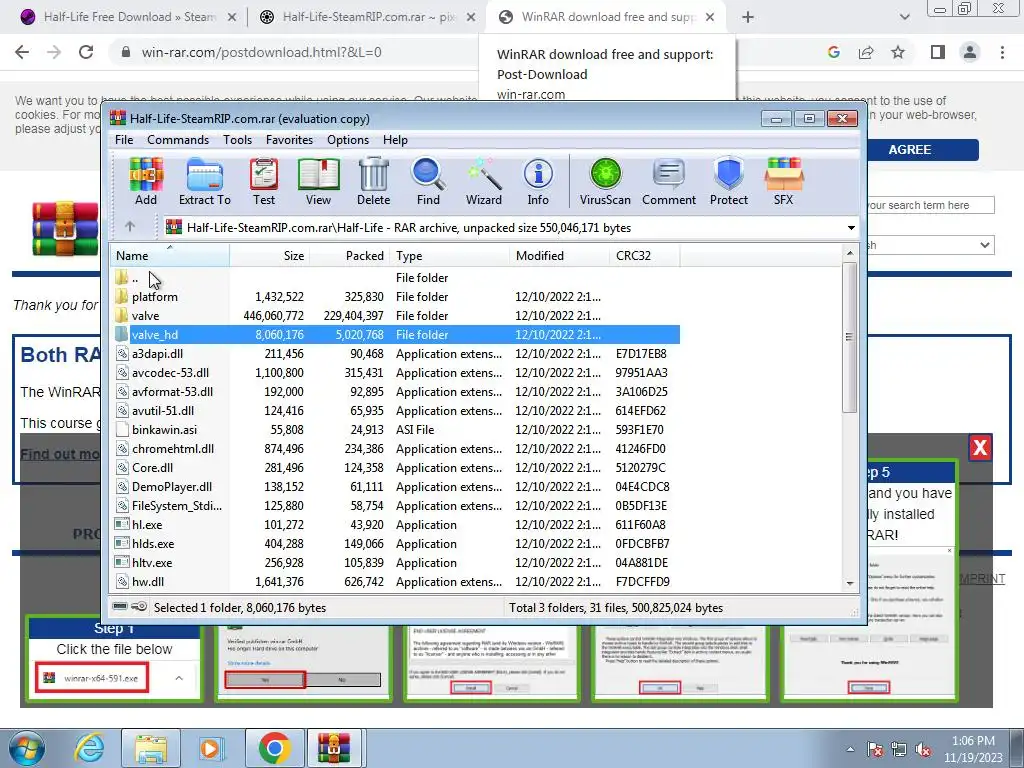Sort by the Size column header
The image size is (1024, 768).
269,255
